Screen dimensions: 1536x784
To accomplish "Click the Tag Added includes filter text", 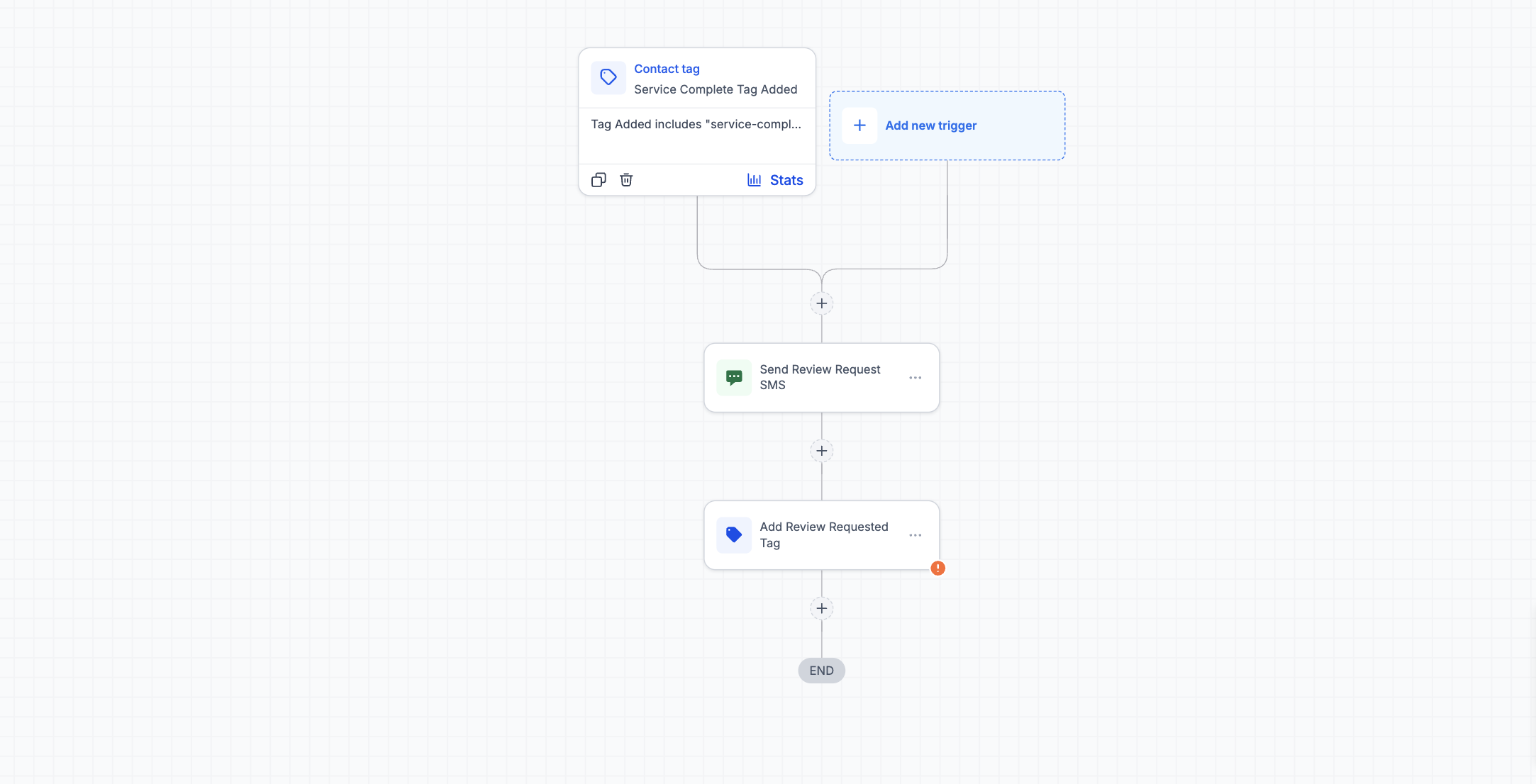I will pyautogui.click(x=696, y=124).
